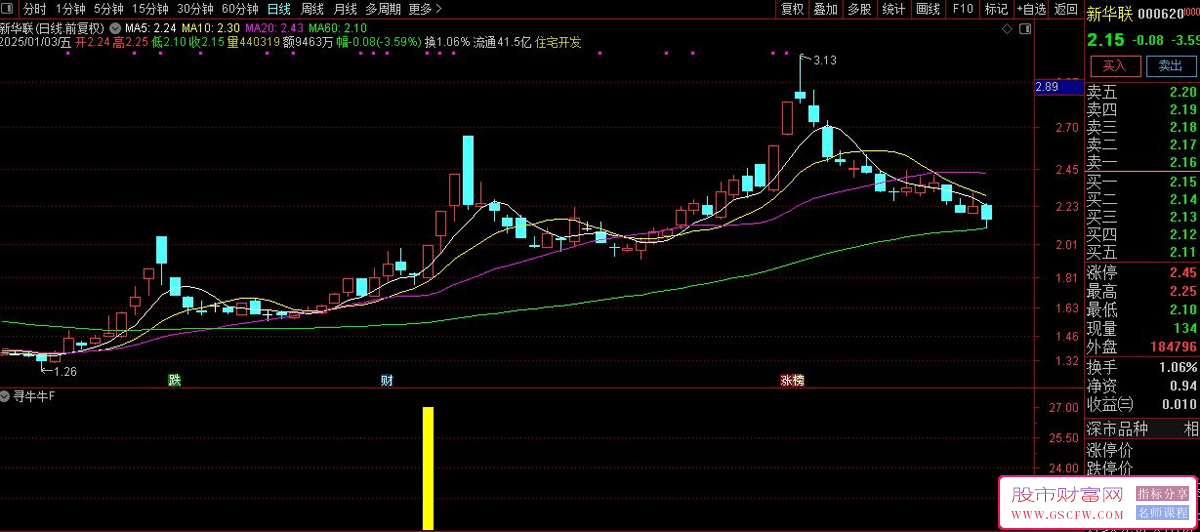
Task: Click the 买二 2.14 bid row
Action: 1142,199
